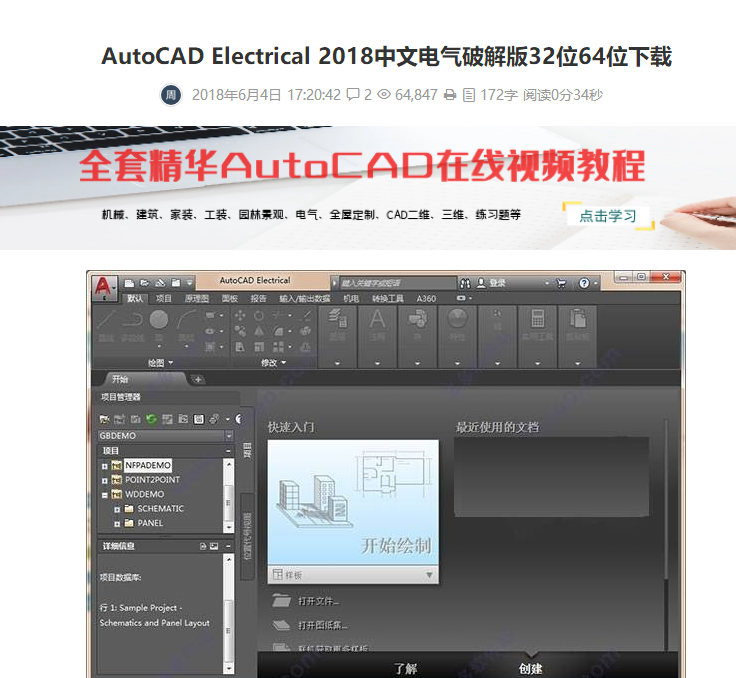Switch to the 原理图 ribbon tab
Viewport: 736px width, 678px height.
(x=196, y=298)
